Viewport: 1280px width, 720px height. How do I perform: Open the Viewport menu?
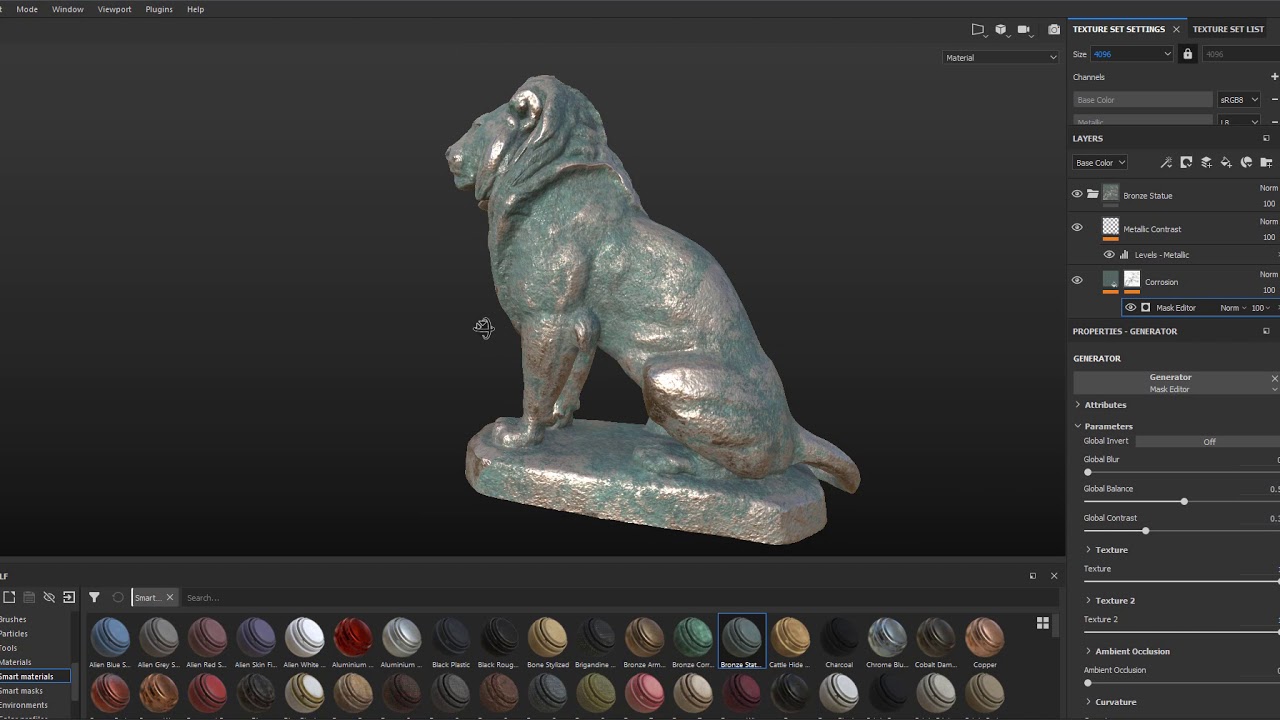pos(114,9)
